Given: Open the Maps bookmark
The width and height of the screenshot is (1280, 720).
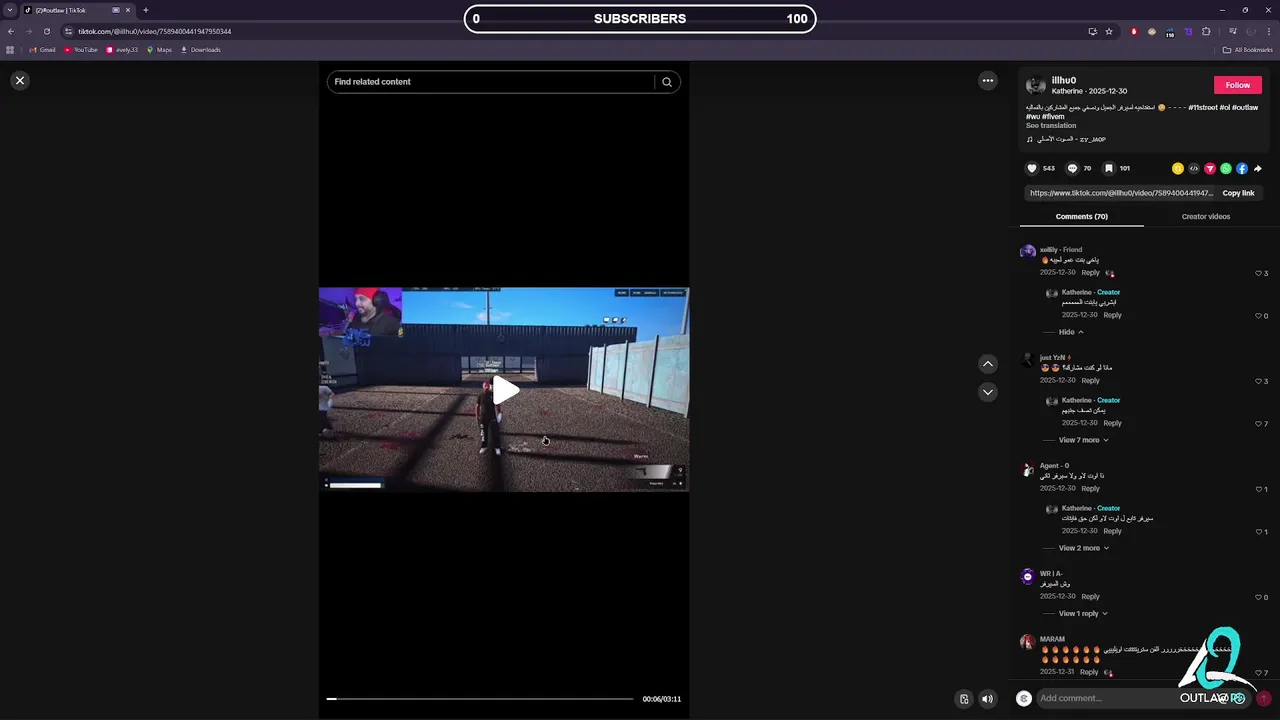Looking at the screenshot, I should (159, 50).
